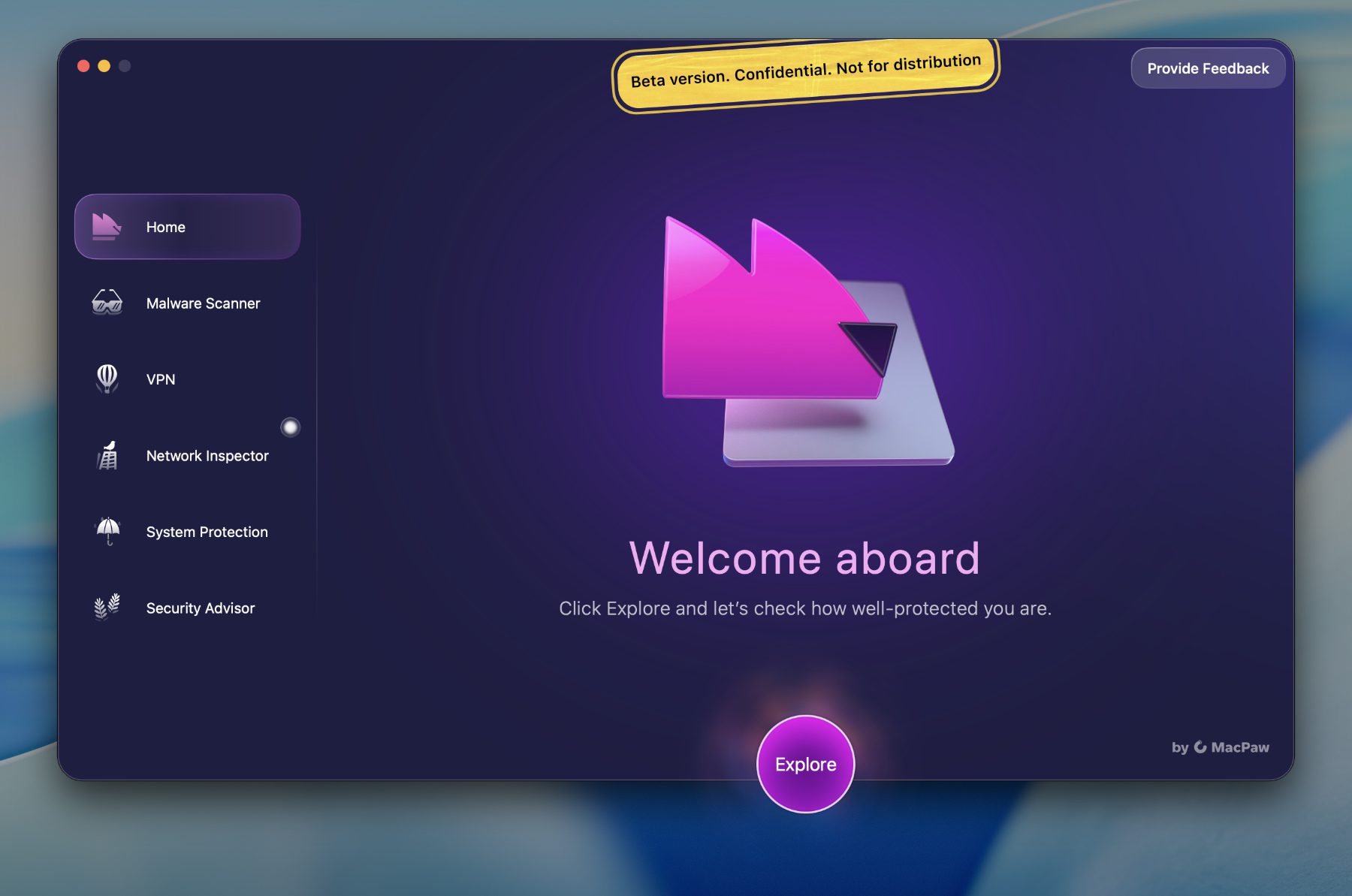Click the Network Inspector tower icon
Viewport: 1352px width, 896px height.
pyautogui.click(x=107, y=456)
